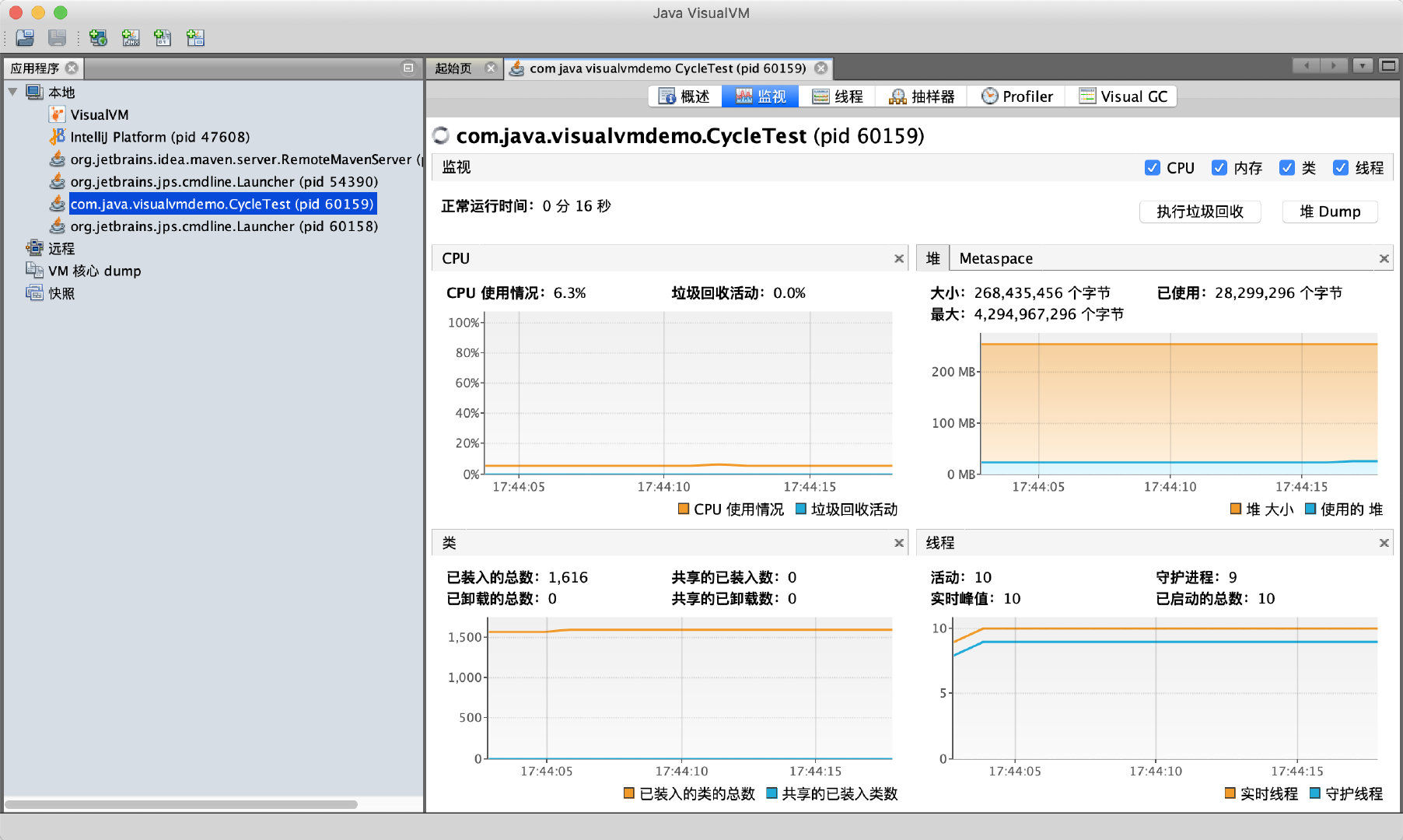Click the applications panel horizontal scrollbar

pyautogui.click(x=181, y=804)
